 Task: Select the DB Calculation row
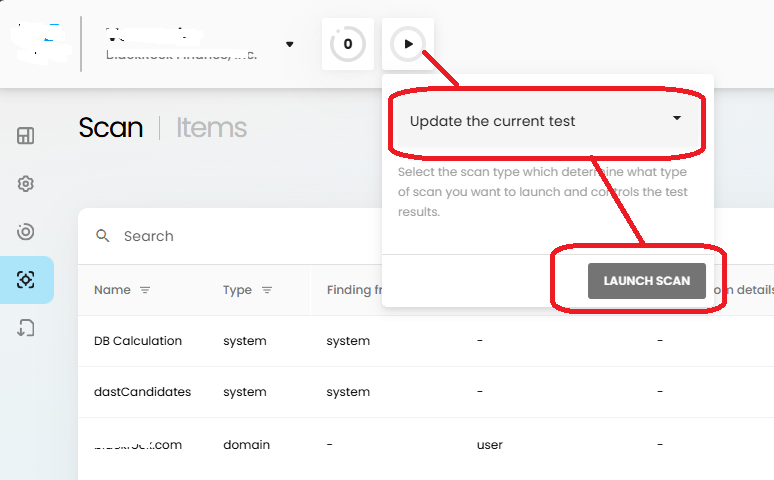[x=426, y=341]
